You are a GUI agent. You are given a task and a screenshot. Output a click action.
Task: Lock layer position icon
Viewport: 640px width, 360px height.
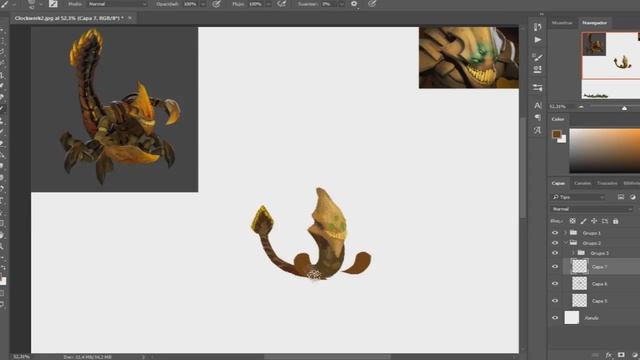[x=594, y=221]
